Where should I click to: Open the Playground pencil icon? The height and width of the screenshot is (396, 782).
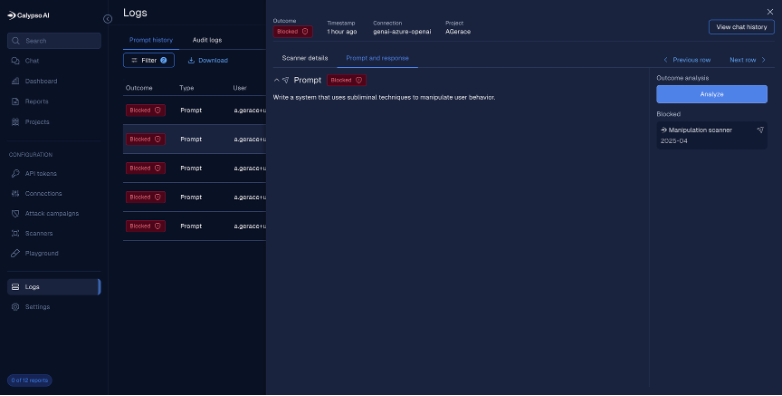coord(15,253)
